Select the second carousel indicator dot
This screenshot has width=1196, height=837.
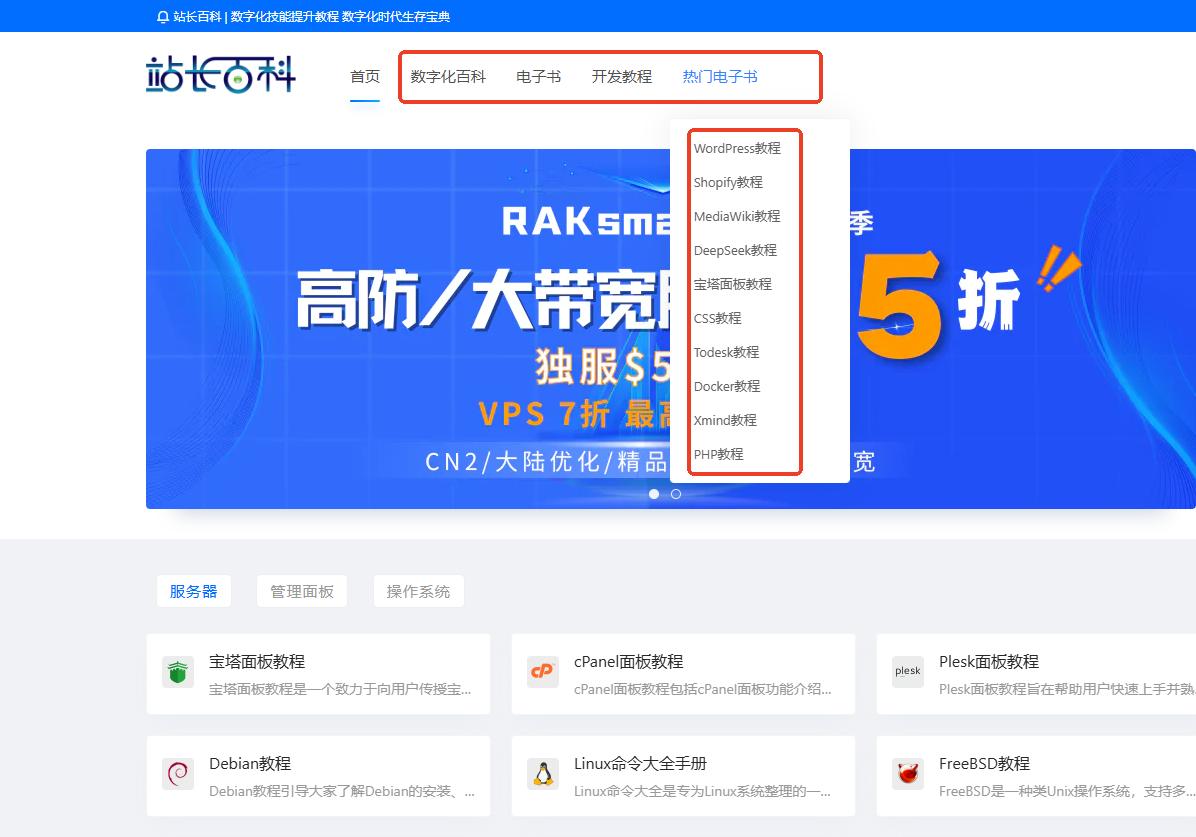pyautogui.click(x=676, y=494)
